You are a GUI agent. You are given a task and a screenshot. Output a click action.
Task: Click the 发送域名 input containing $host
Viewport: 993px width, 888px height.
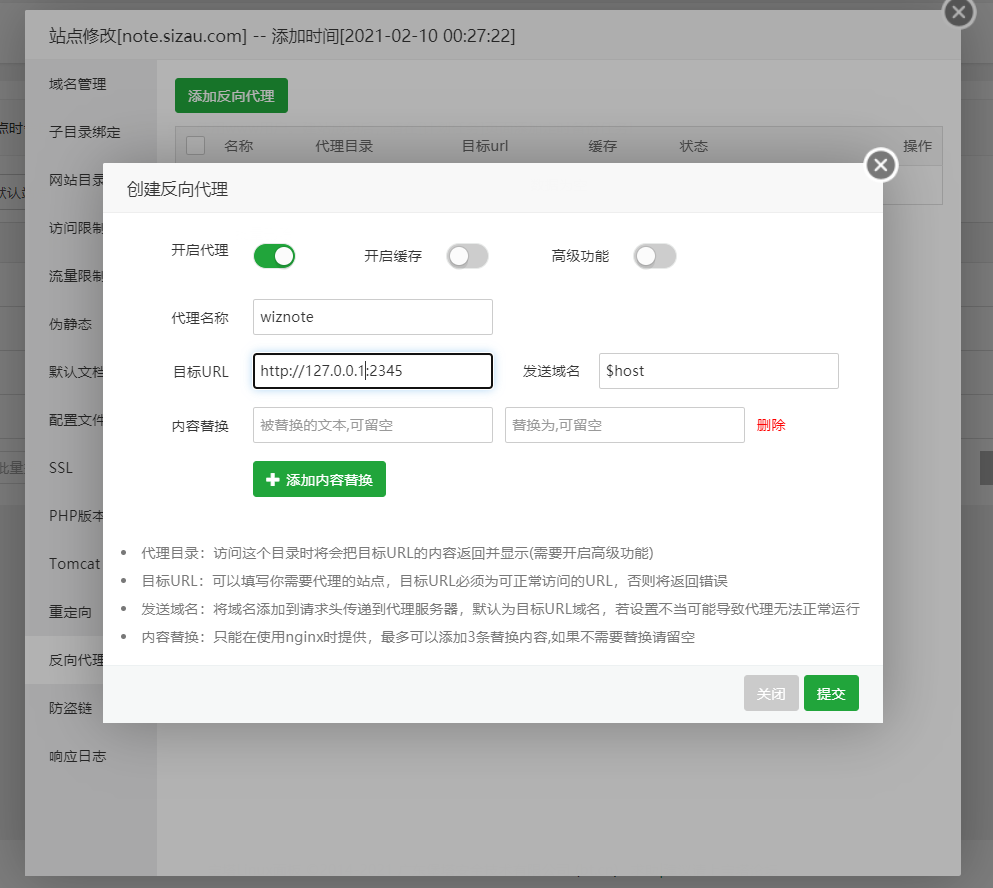pos(718,371)
